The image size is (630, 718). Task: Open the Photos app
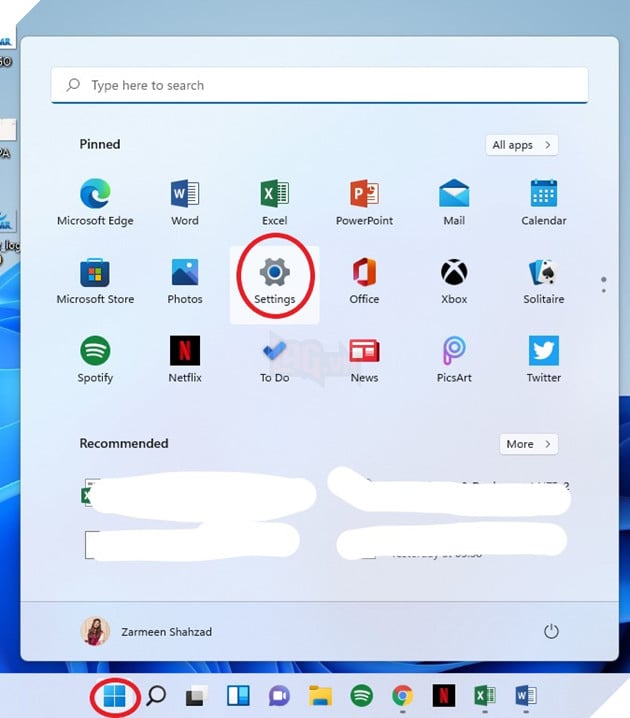185,280
